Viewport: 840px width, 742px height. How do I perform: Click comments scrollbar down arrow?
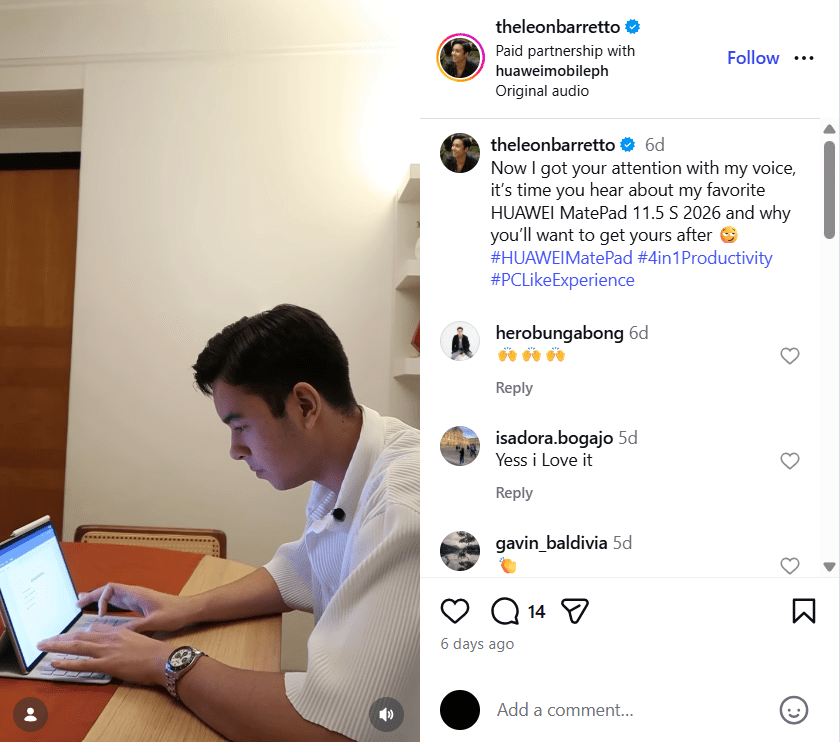pos(829,566)
